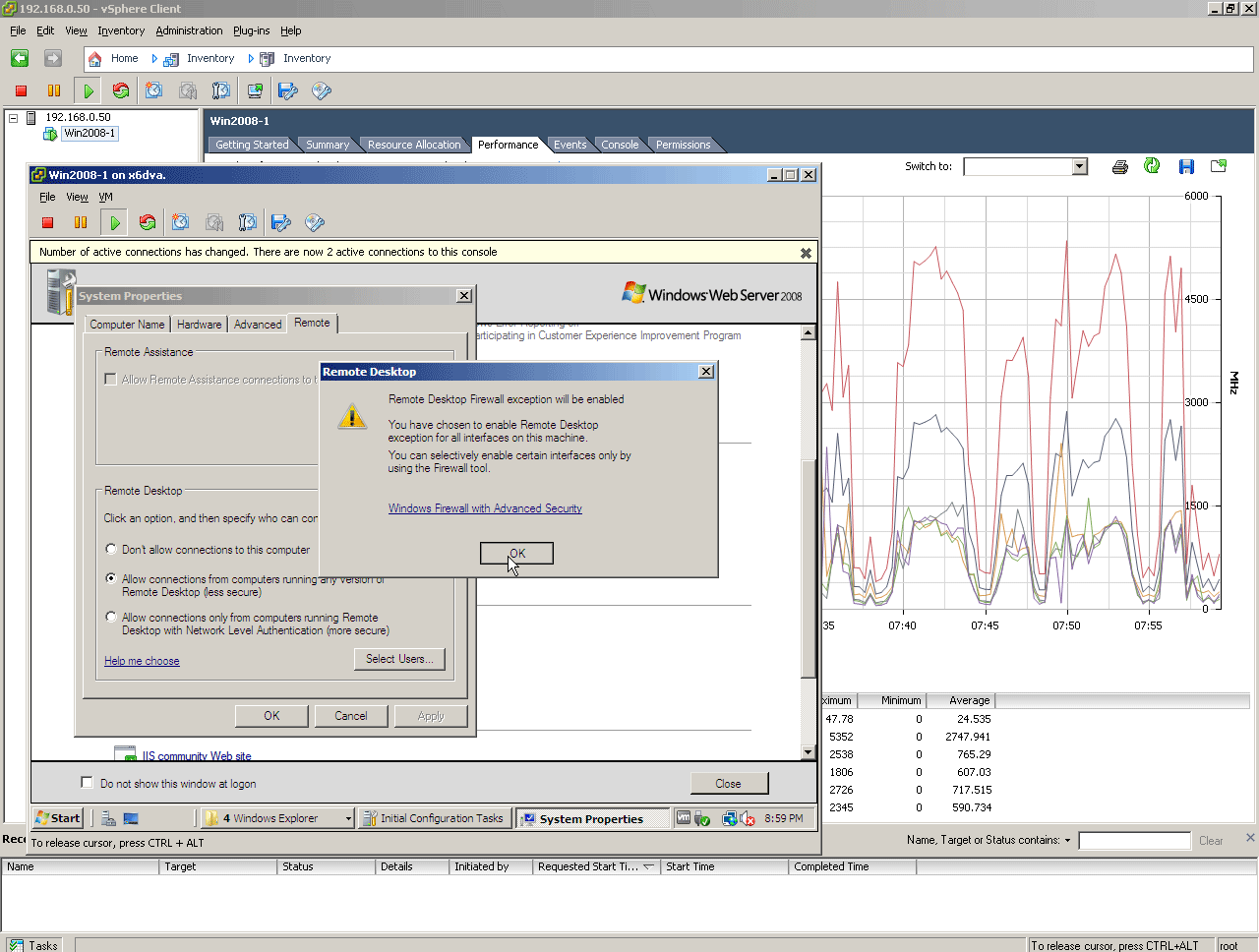Select Network Level Authentication only option
1259x952 pixels.
coord(111,618)
